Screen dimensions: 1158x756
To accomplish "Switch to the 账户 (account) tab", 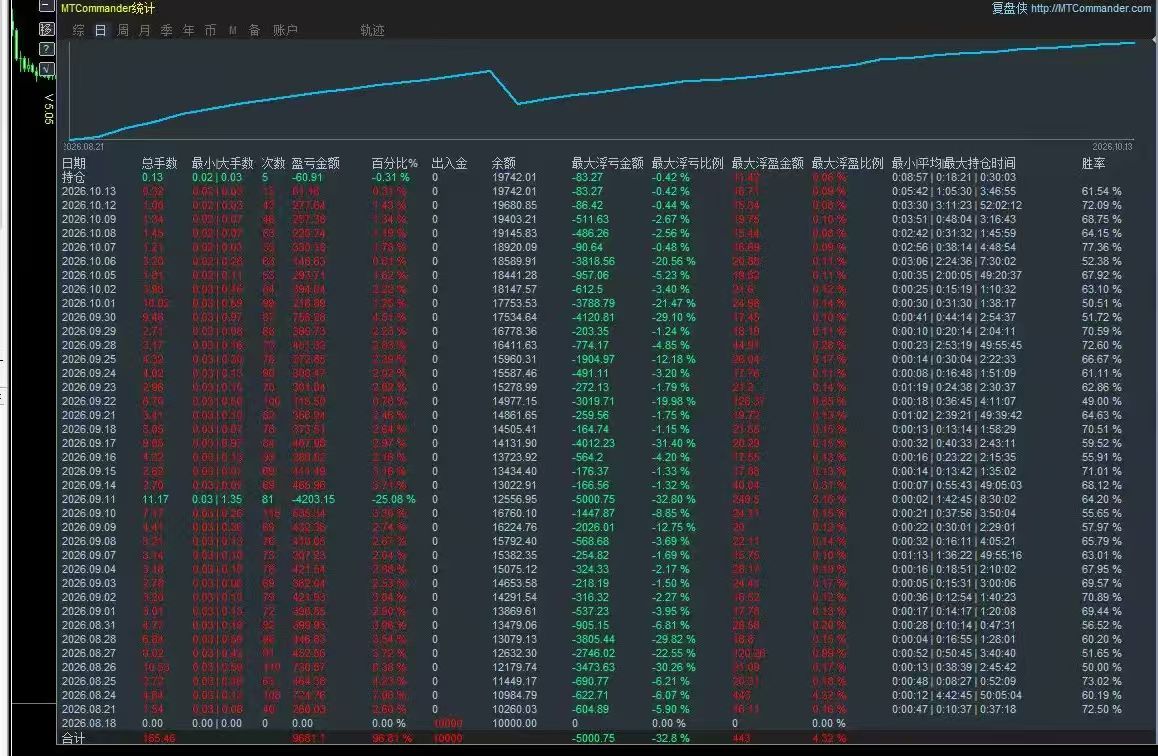I will 285,30.
